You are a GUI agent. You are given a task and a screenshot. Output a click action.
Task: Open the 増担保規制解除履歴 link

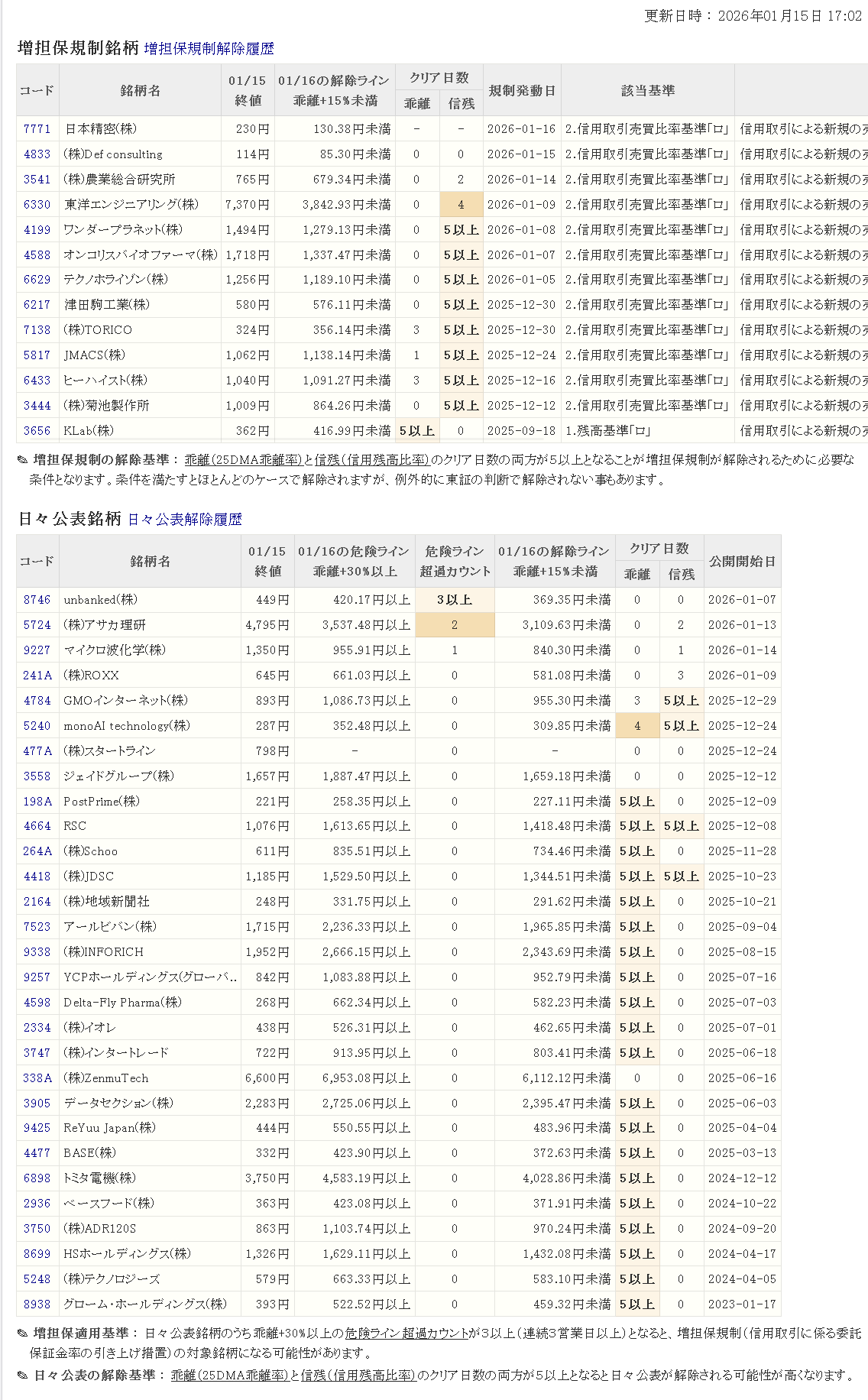(x=209, y=49)
